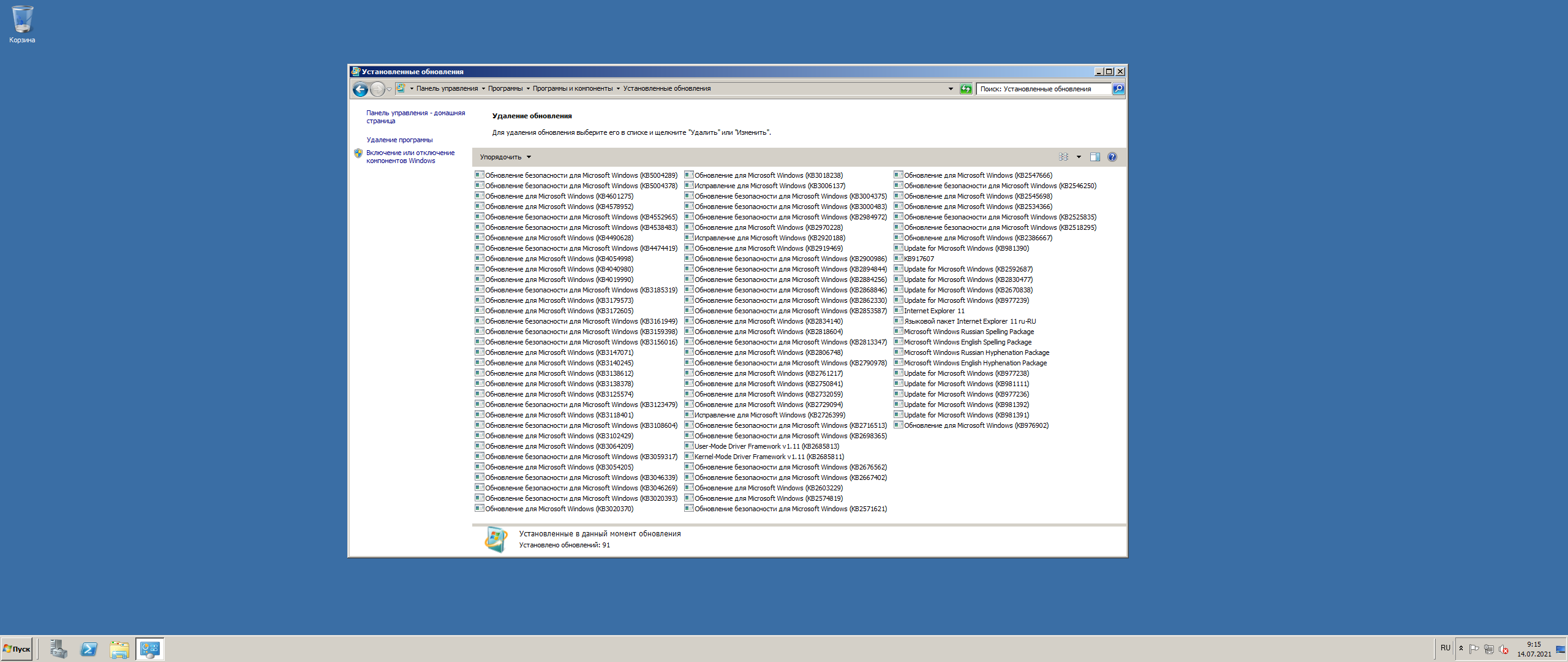Click Установленные обновления breadcrumb
1568x662 pixels.
coord(667,89)
